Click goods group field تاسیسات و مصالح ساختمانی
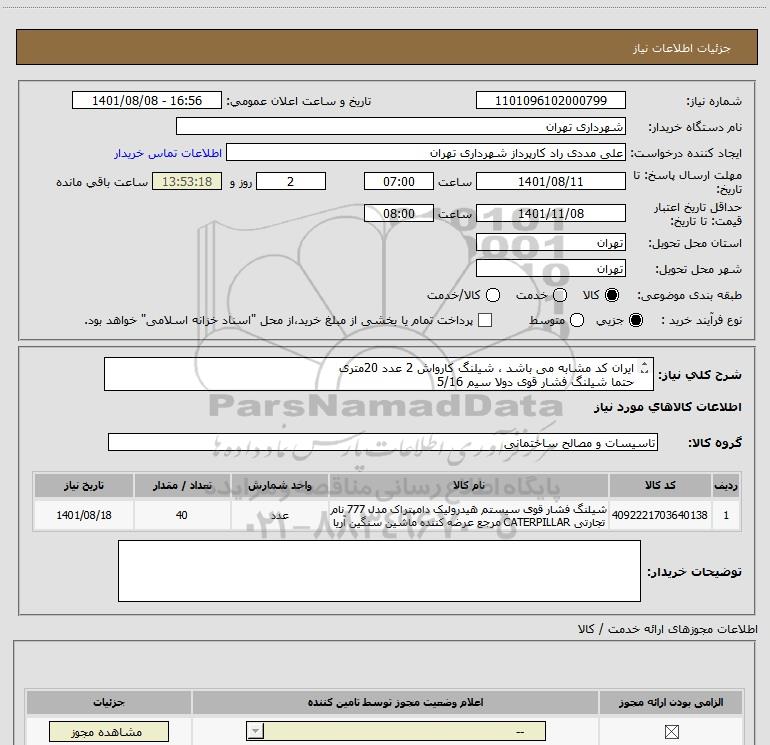The width and height of the screenshot is (770, 745). tap(383, 442)
